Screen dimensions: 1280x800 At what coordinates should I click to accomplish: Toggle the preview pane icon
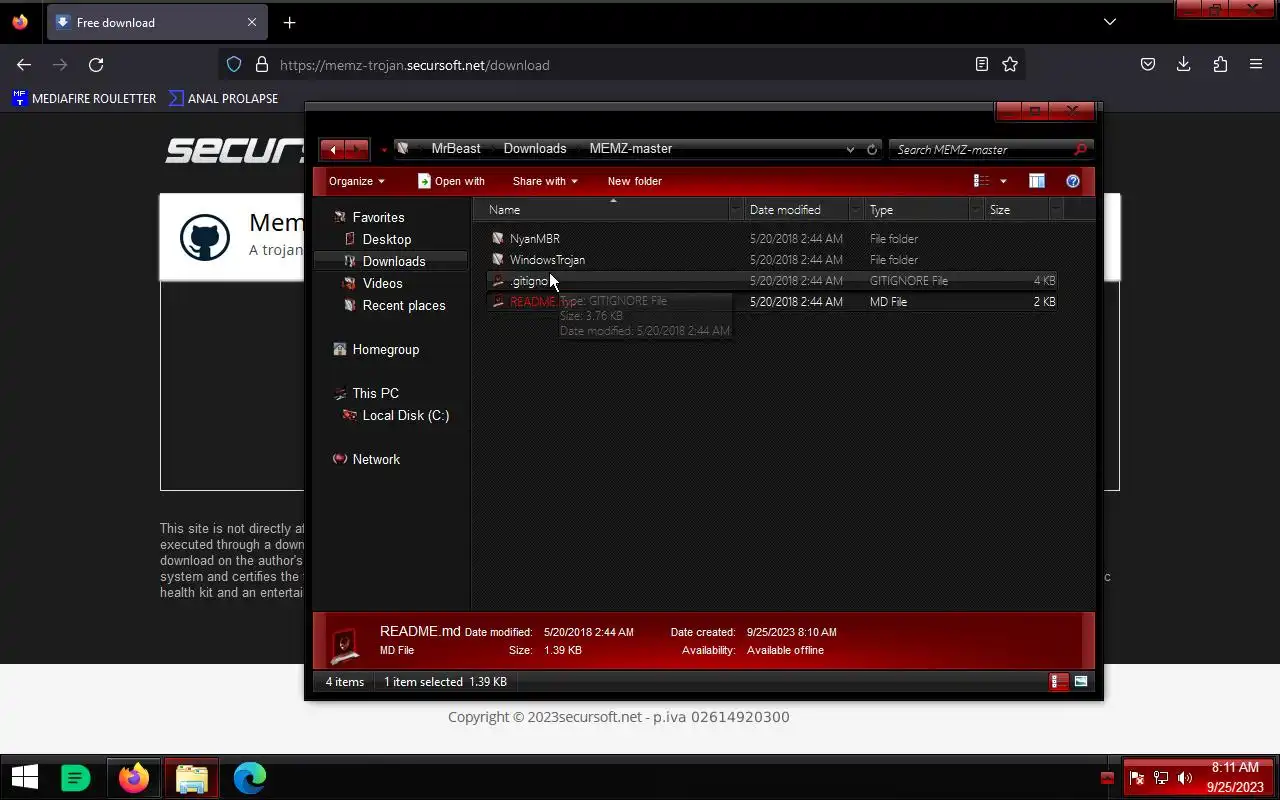(1037, 181)
